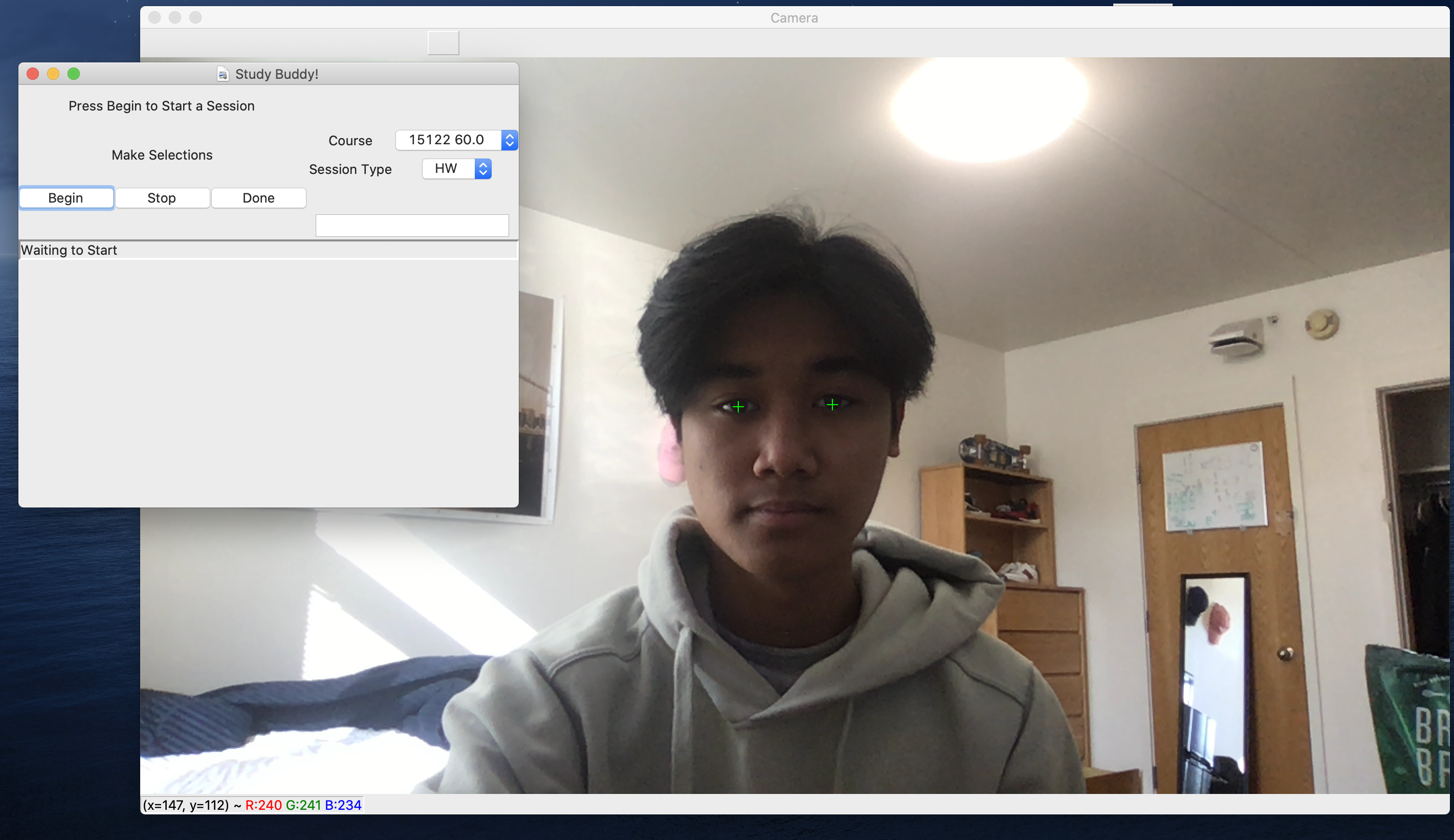Screen dimensions: 1454x840
Task: Click the blank toolbar button in Camera window
Action: (x=443, y=42)
